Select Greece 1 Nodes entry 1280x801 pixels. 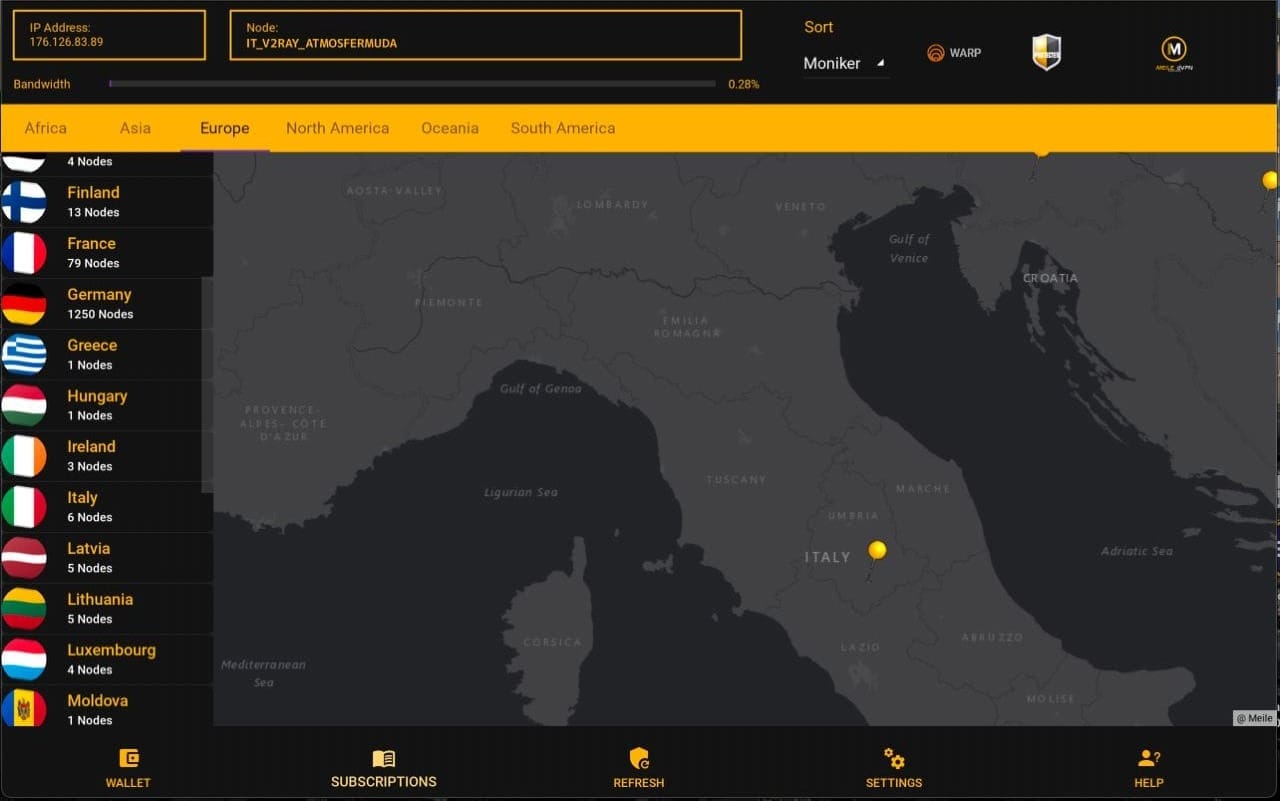pyautogui.click(x=107, y=355)
